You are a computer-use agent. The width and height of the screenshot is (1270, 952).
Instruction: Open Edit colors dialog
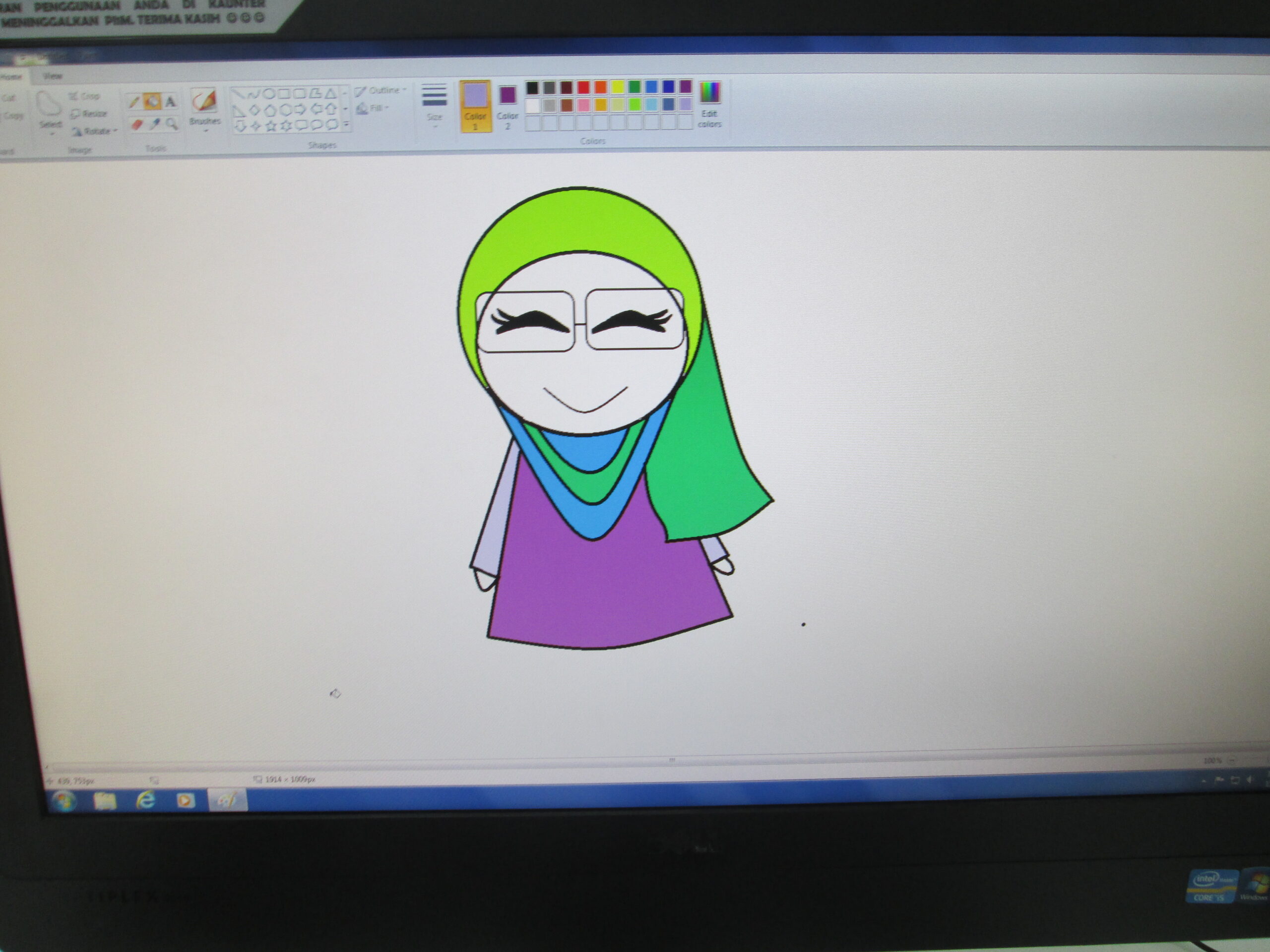click(709, 103)
